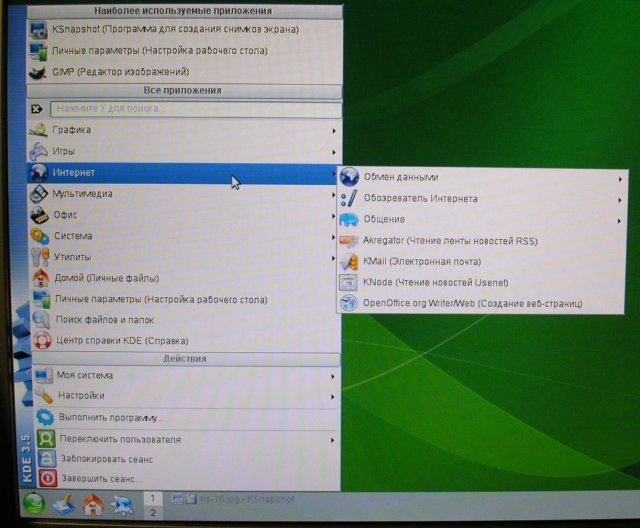Click the GIMP mascot icon

coord(38,73)
